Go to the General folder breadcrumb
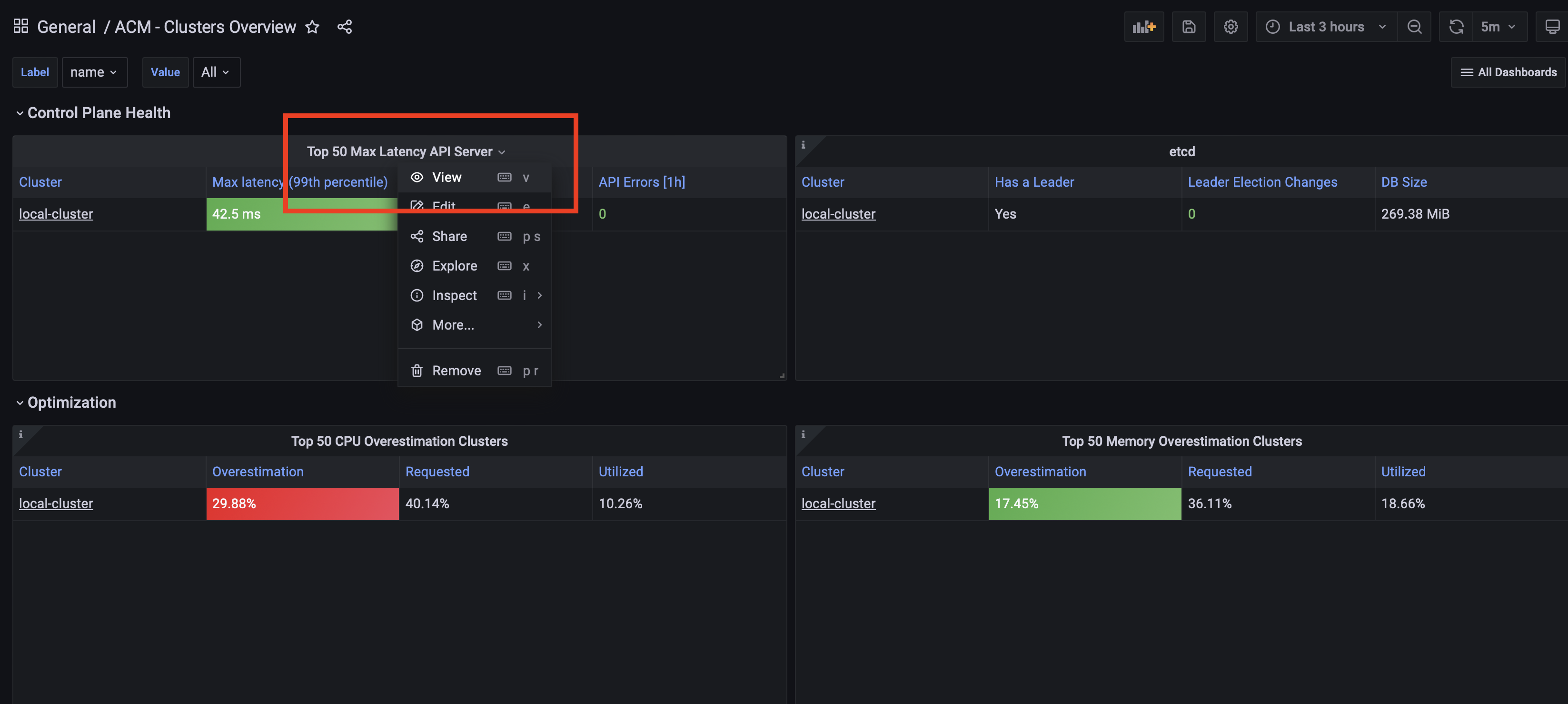Image resolution: width=1568 pixels, height=704 pixels. tap(66, 27)
